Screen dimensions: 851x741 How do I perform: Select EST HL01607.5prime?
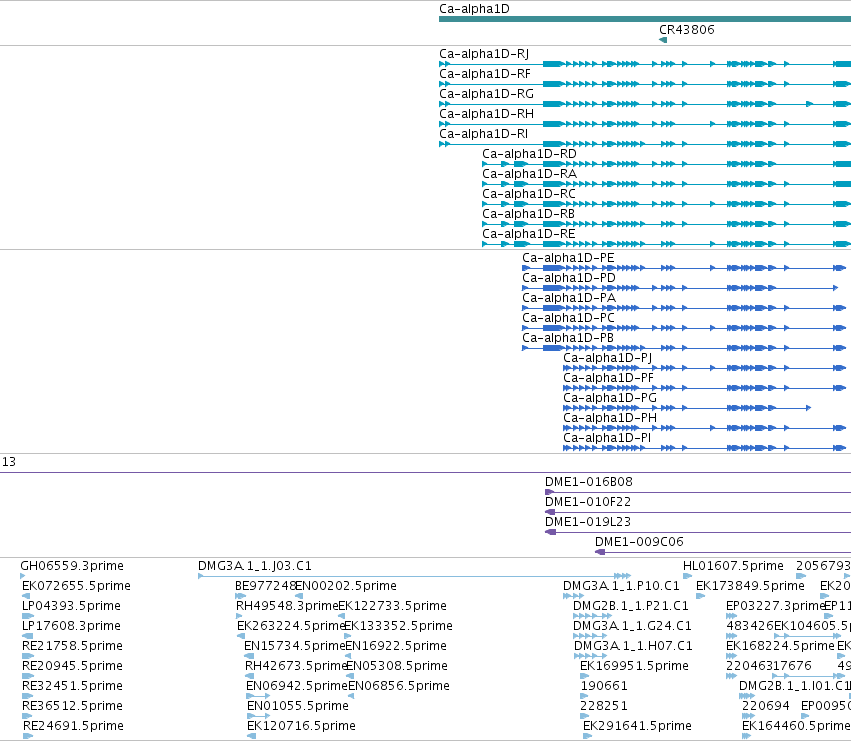coord(733,566)
